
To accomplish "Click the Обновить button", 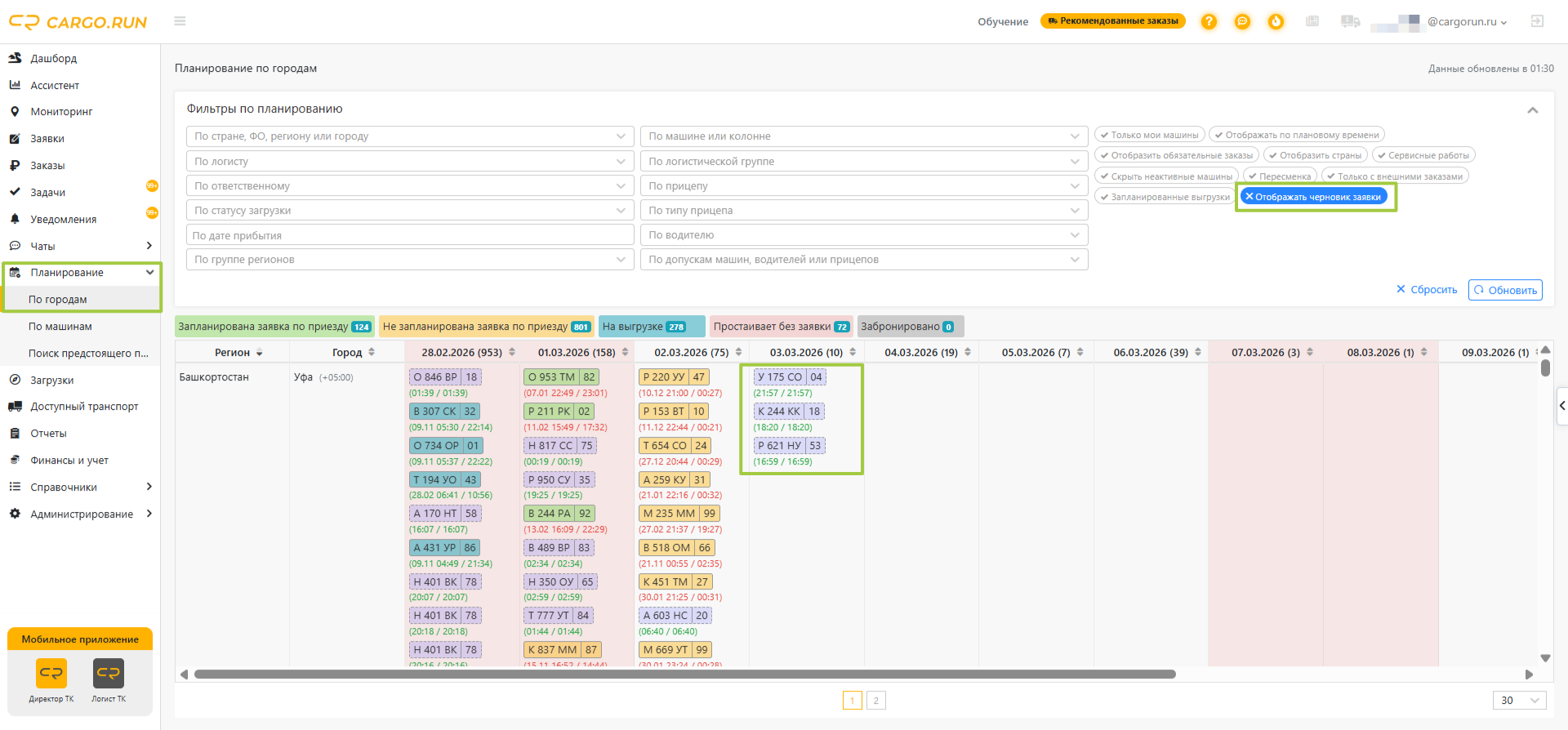I will click(x=1505, y=290).
